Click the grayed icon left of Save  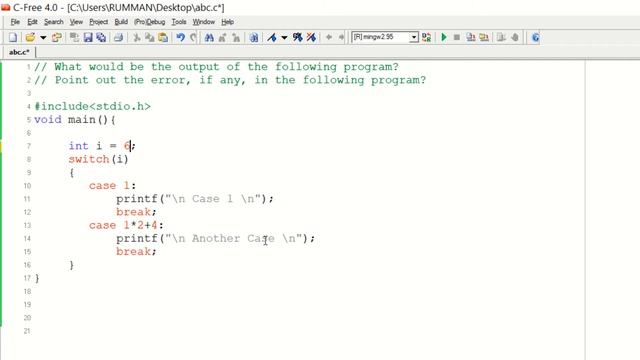coord(74,38)
